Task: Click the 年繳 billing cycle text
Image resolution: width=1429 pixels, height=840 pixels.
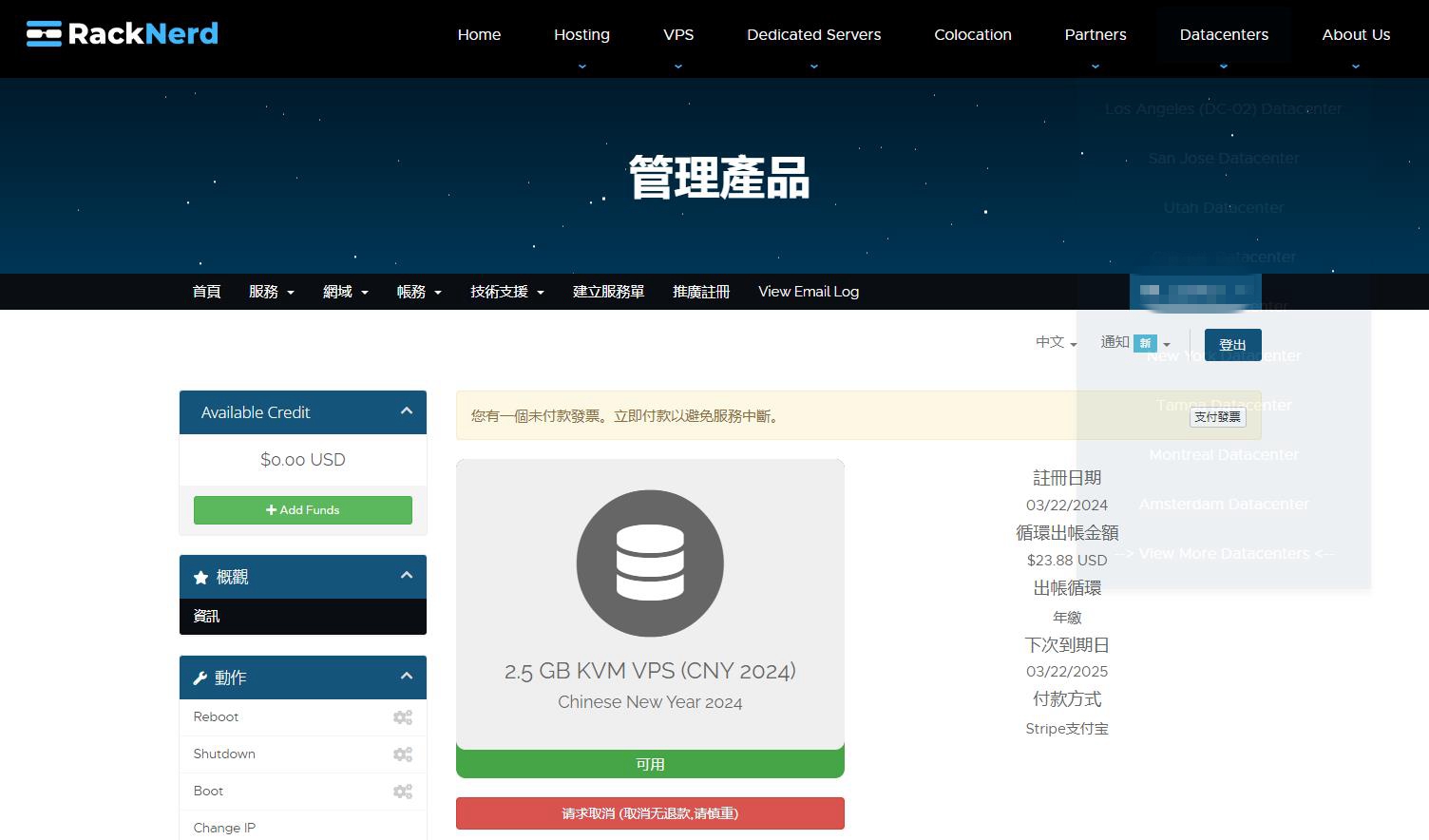Action: pyautogui.click(x=1067, y=618)
